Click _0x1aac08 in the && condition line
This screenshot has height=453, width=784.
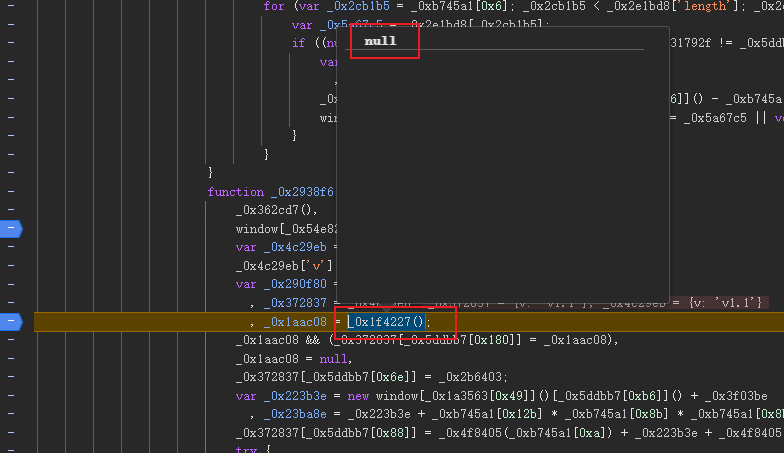pyautogui.click(x=268, y=340)
